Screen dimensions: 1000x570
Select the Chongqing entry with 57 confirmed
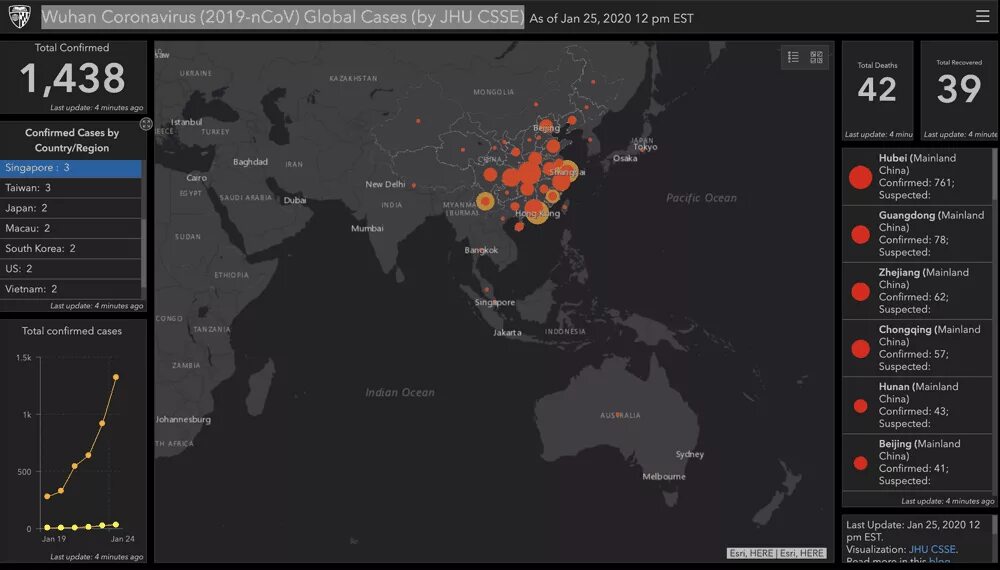click(x=917, y=347)
